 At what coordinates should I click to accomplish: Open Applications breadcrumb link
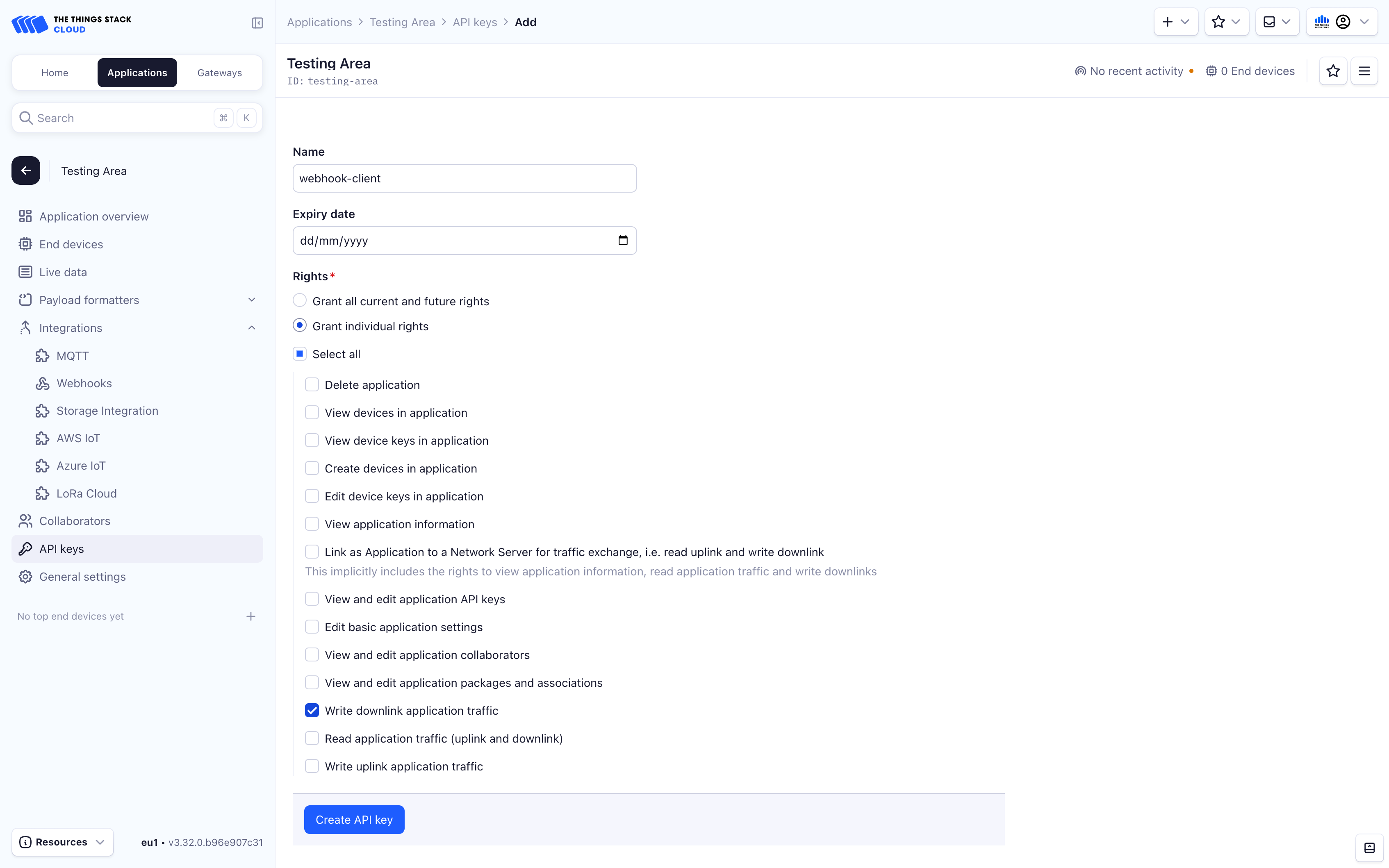pyautogui.click(x=319, y=22)
